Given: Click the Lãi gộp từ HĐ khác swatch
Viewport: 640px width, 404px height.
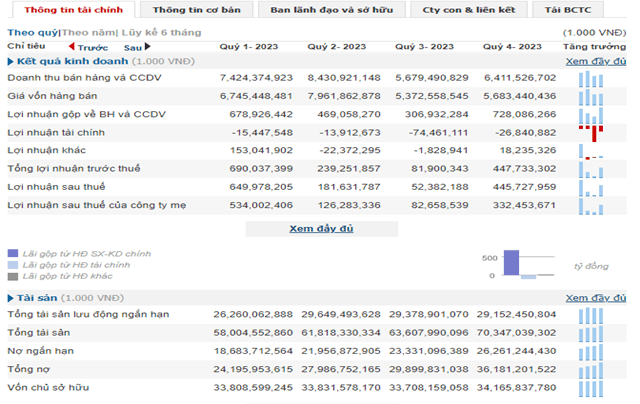Looking at the screenshot, I should tap(13, 276).
